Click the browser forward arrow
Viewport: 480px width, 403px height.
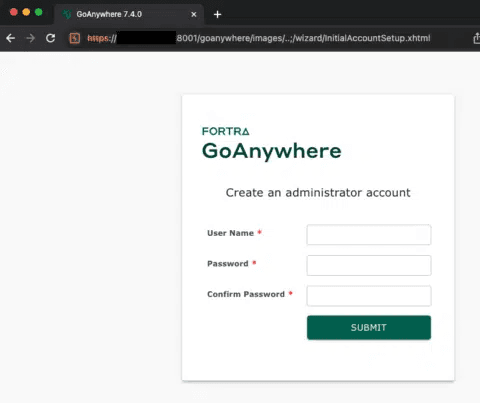[x=30, y=38]
